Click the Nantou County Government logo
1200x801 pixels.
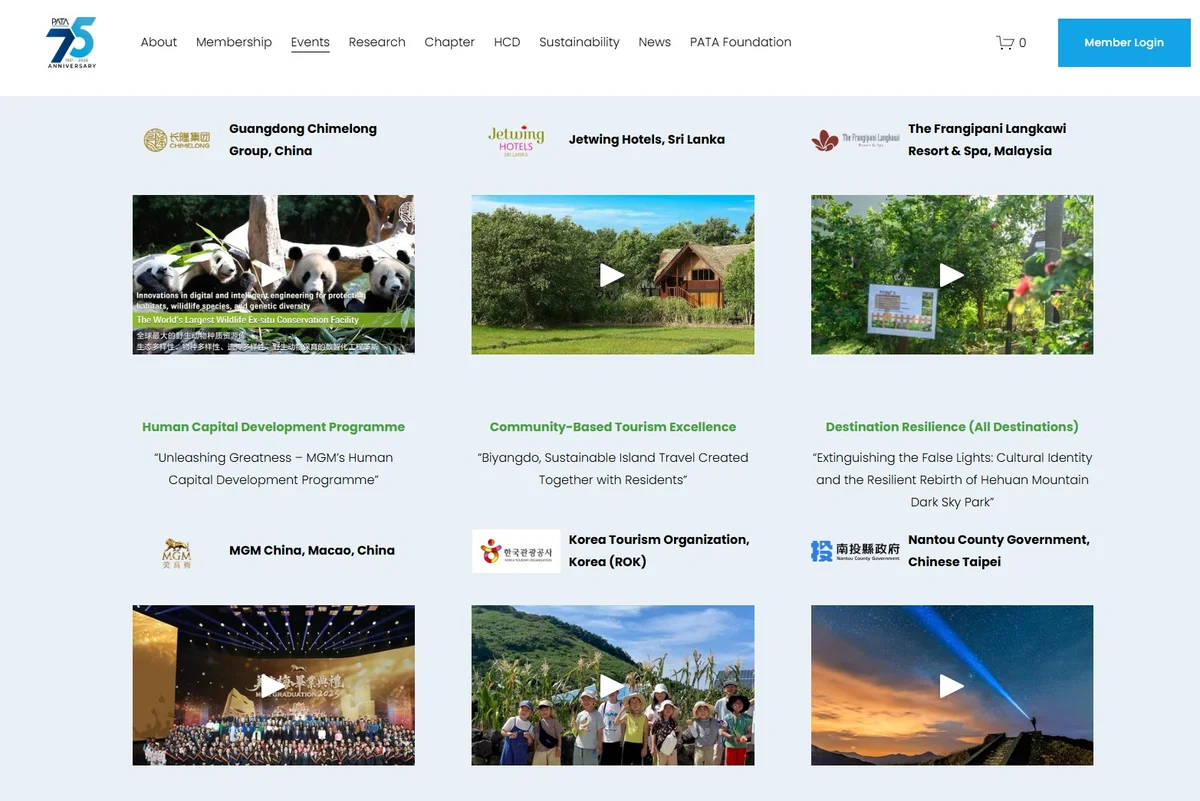856,551
